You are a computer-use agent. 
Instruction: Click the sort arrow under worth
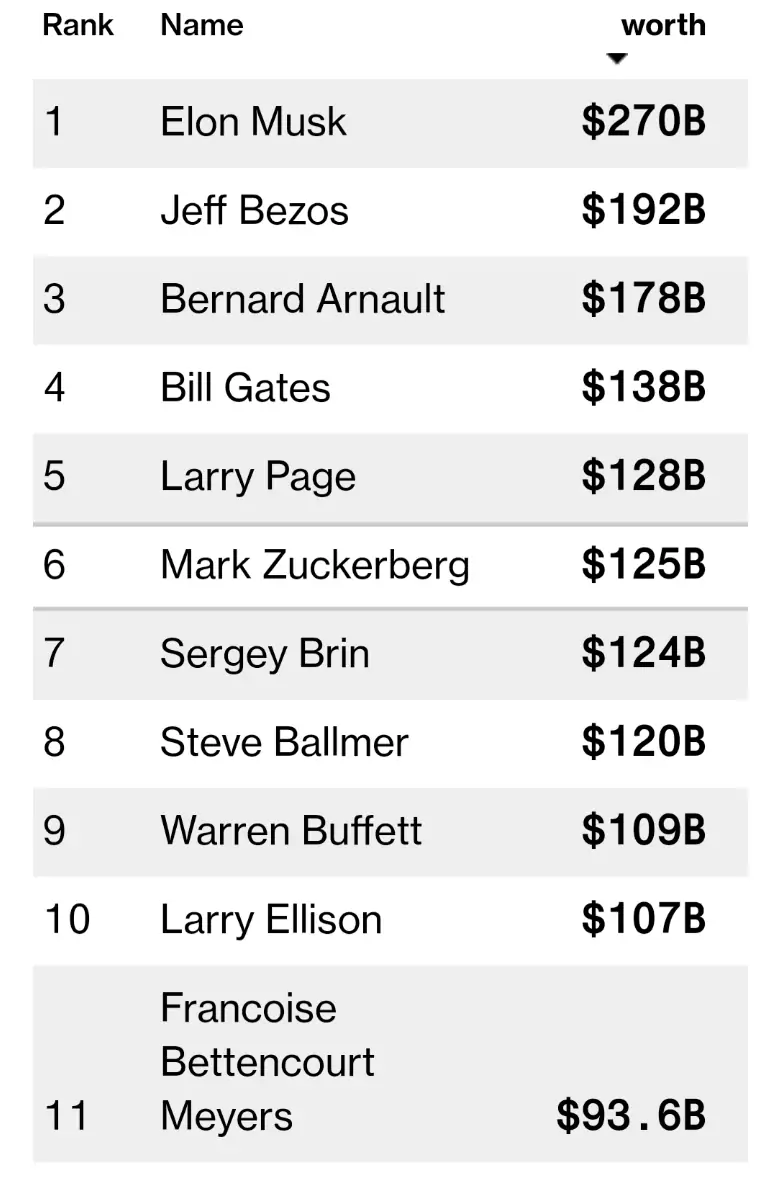point(617,59)
